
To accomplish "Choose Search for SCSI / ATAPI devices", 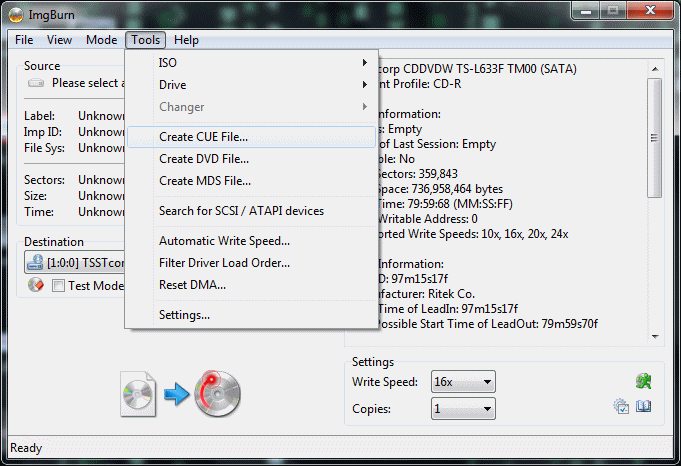I will click(252, 211).
